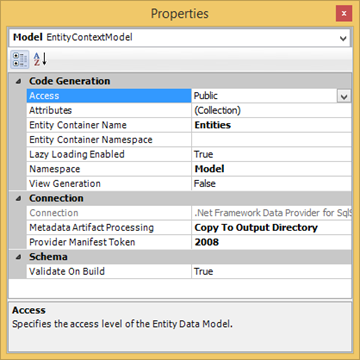Screen dimensions: 360x360
Task: Switch to Categorized view icon
Action: pyautogui.click(x=19, y=60)
